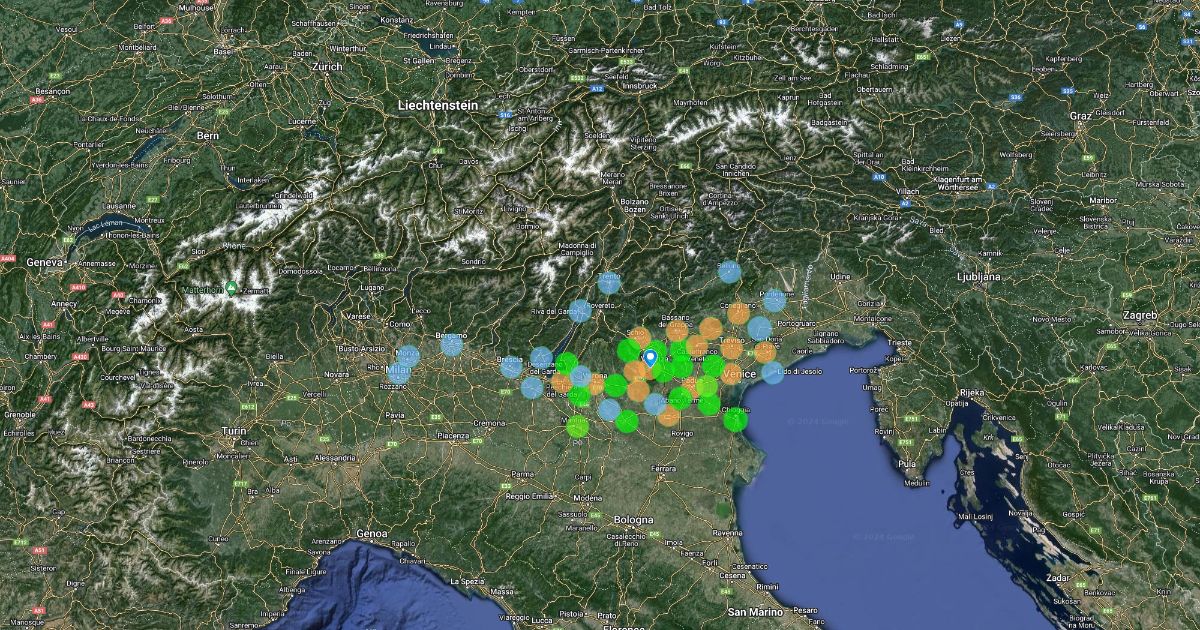Click the Innsbruck city label
The height and width of the screenshot is (630, 1200).
639,87
